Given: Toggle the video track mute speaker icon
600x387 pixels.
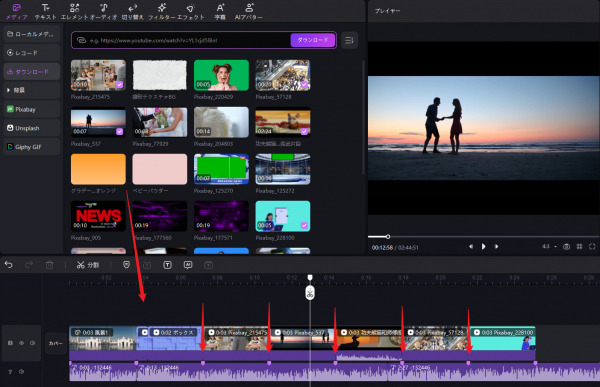Looking at the screenshot, I should point(33,343).
